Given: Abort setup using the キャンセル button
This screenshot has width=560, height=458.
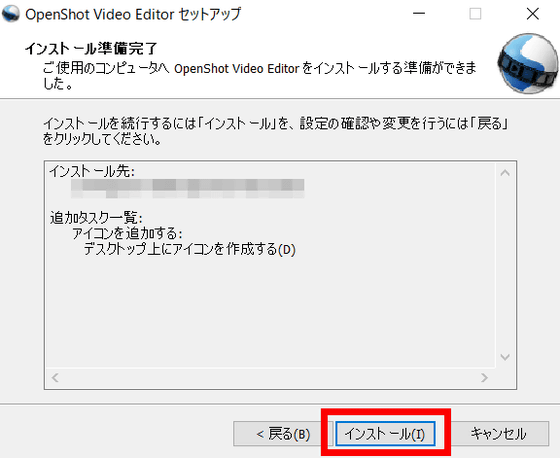Looking at the screenshot, I should click(x=499, y=434).
